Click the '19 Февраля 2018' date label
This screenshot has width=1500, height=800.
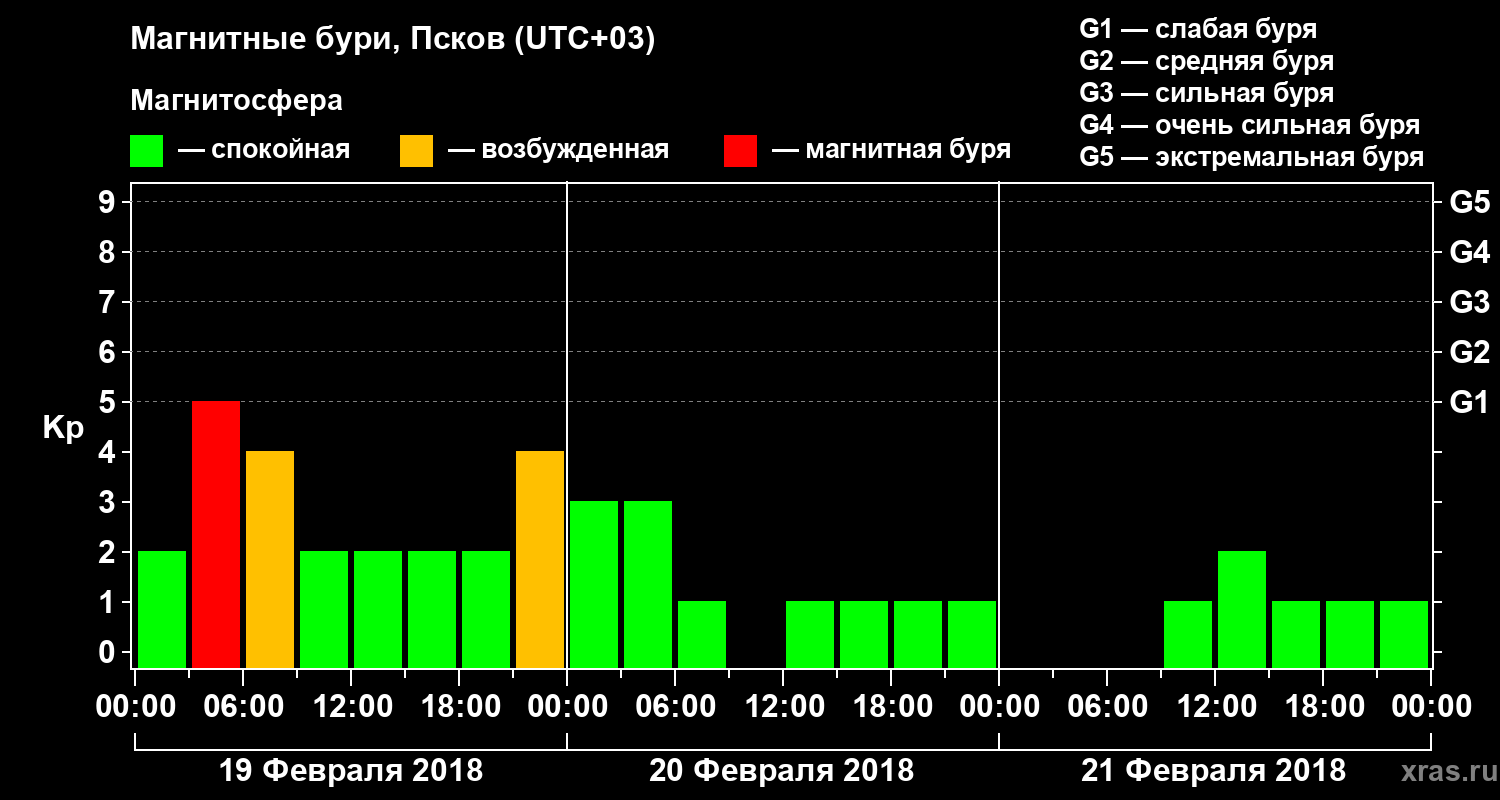tap(350, 771)
